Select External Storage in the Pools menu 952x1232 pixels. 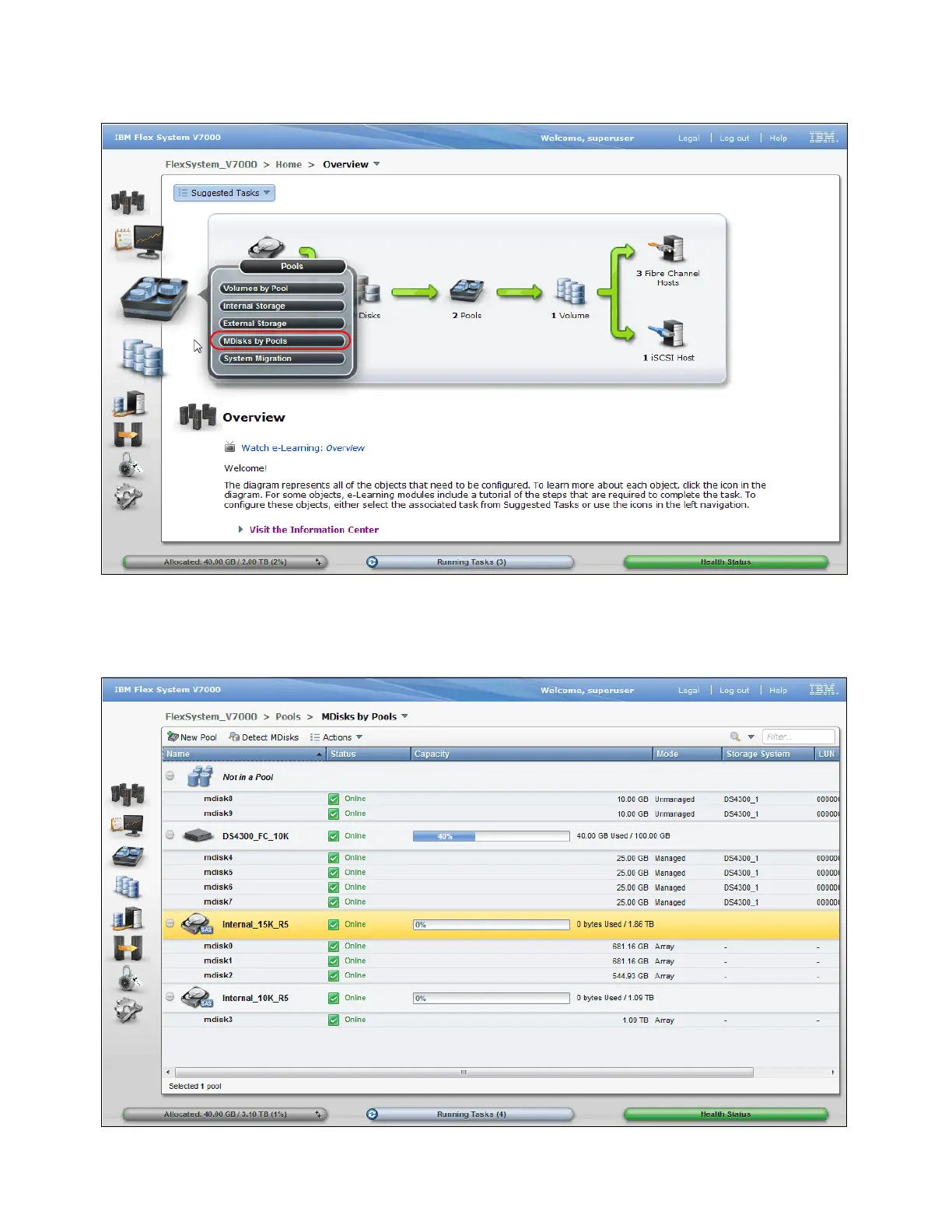[282, 324]
